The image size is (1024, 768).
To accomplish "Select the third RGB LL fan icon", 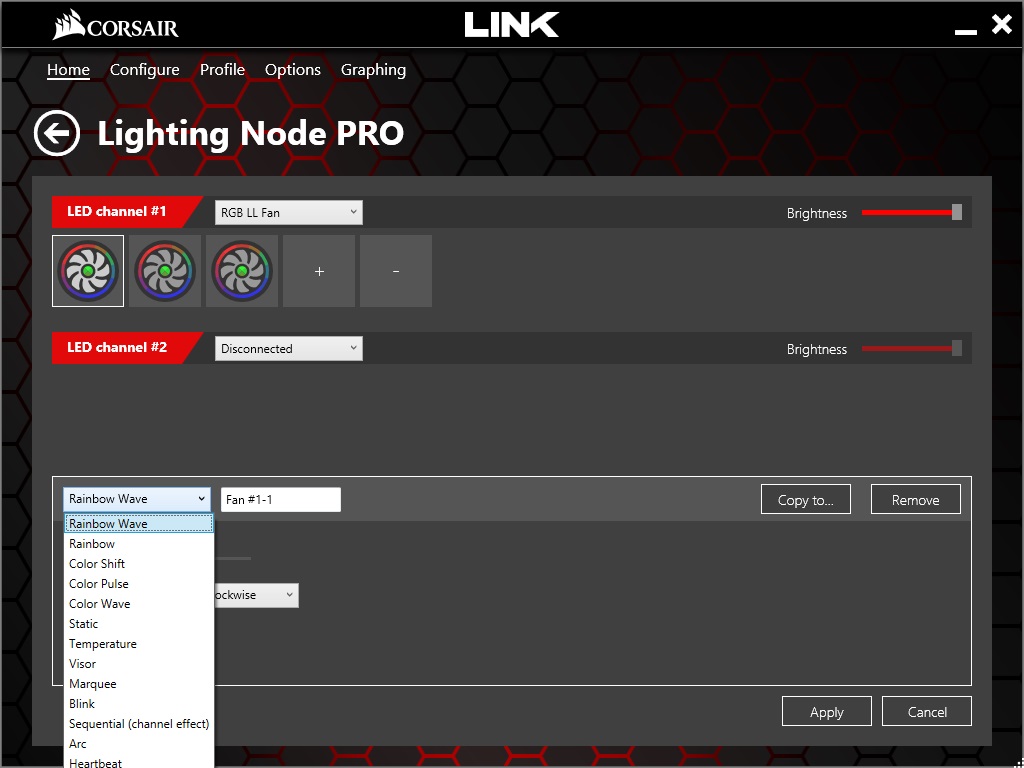I will pyautogui.click(x=242, y=271).
